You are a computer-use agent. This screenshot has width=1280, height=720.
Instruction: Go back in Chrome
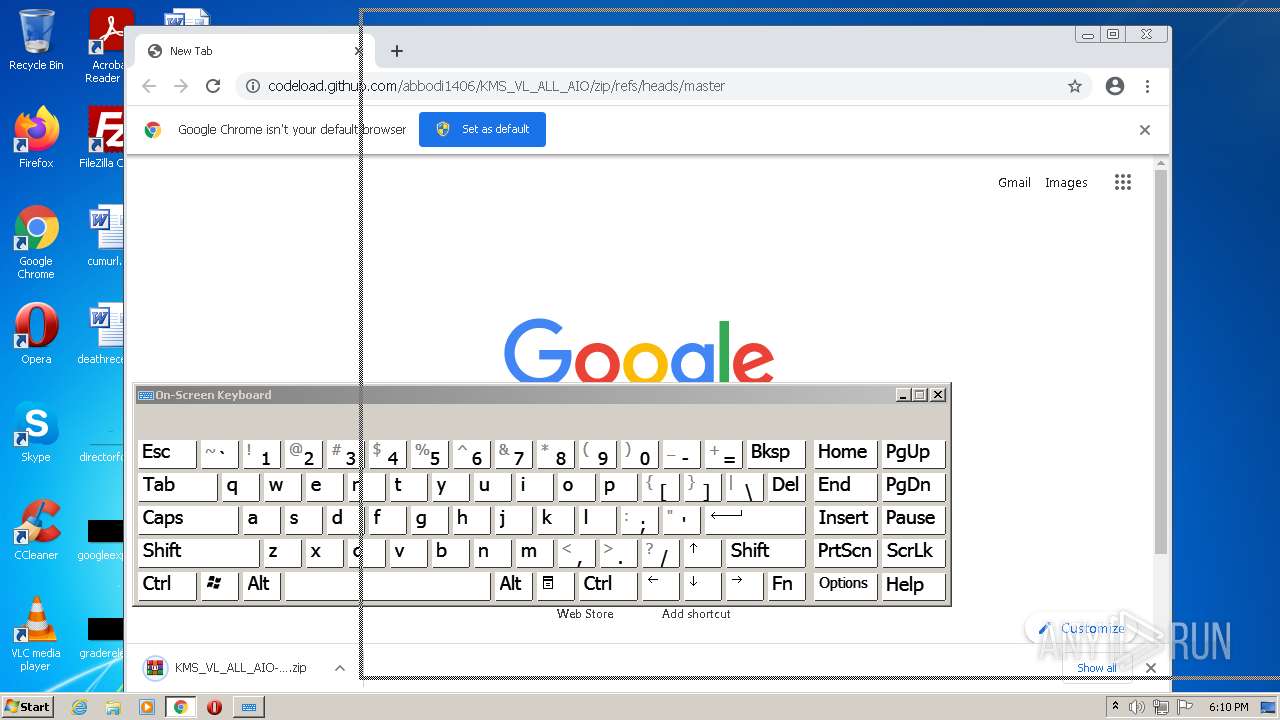click(149, 86)
